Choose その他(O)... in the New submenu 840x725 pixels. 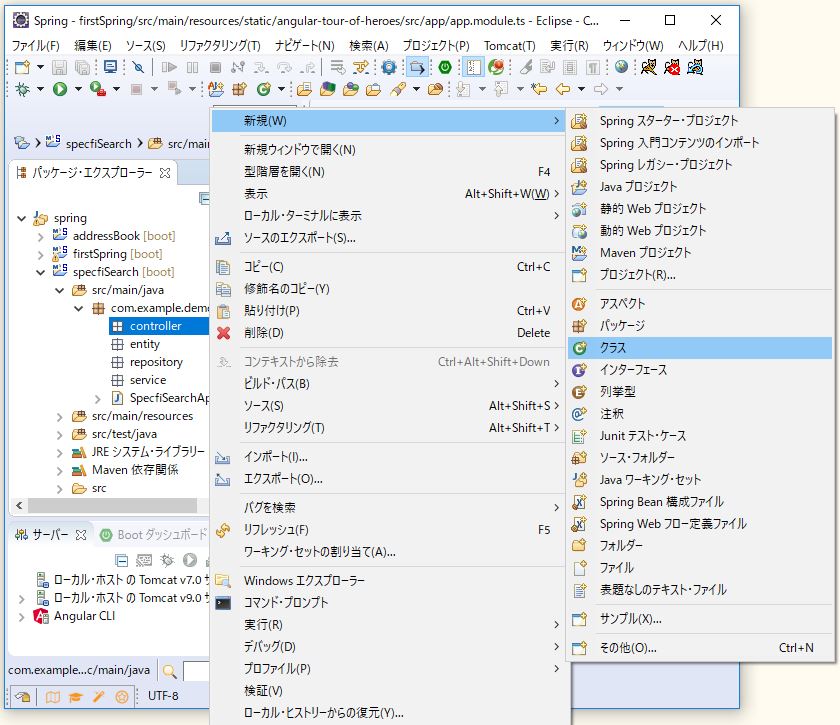[700, 648]
